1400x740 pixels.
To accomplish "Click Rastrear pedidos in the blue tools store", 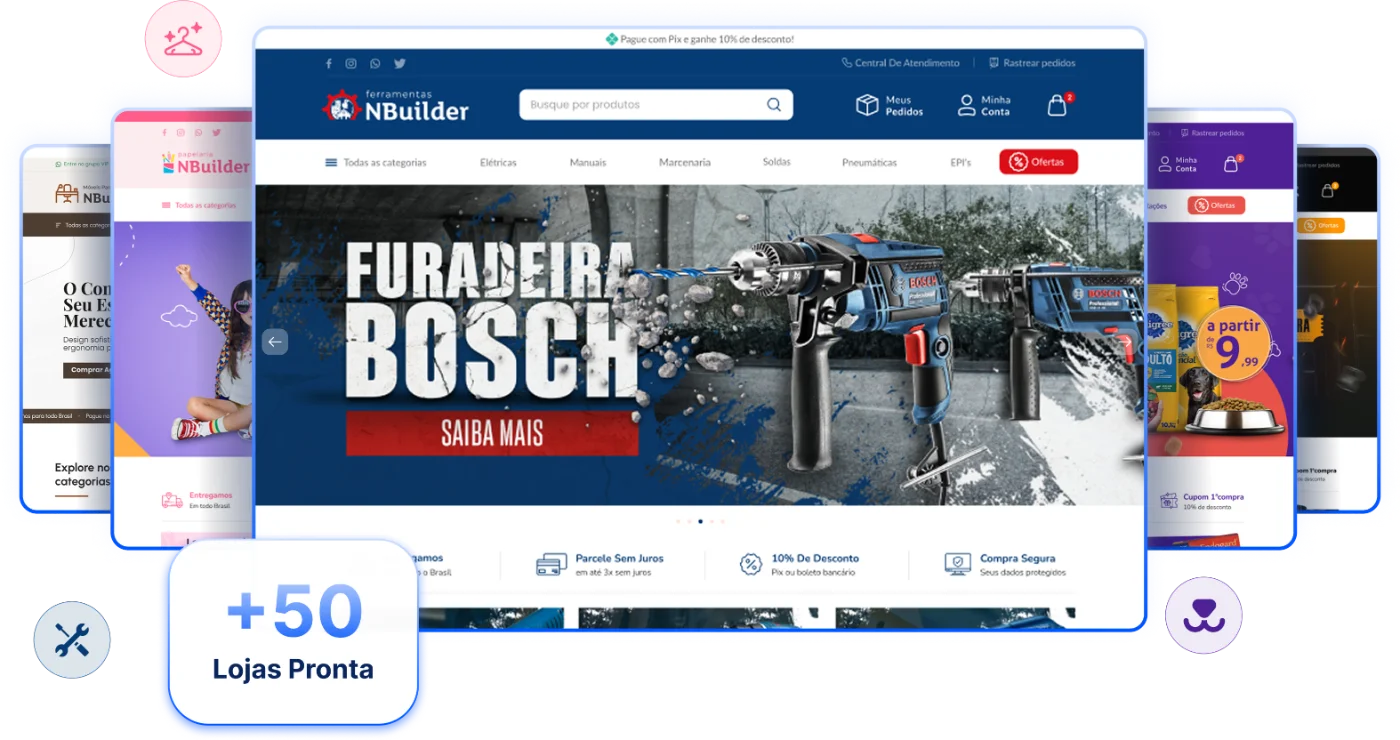I will click(1032, 63).
